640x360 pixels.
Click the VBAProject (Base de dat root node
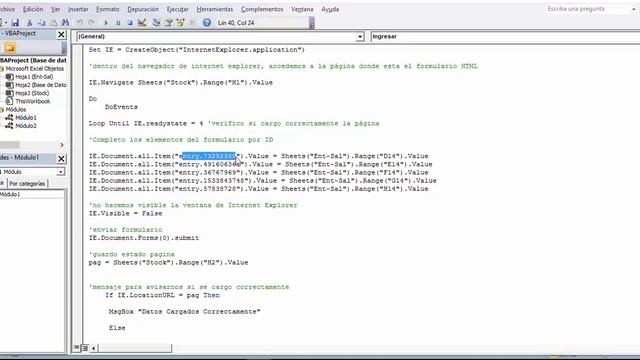[x=33, y=60]
